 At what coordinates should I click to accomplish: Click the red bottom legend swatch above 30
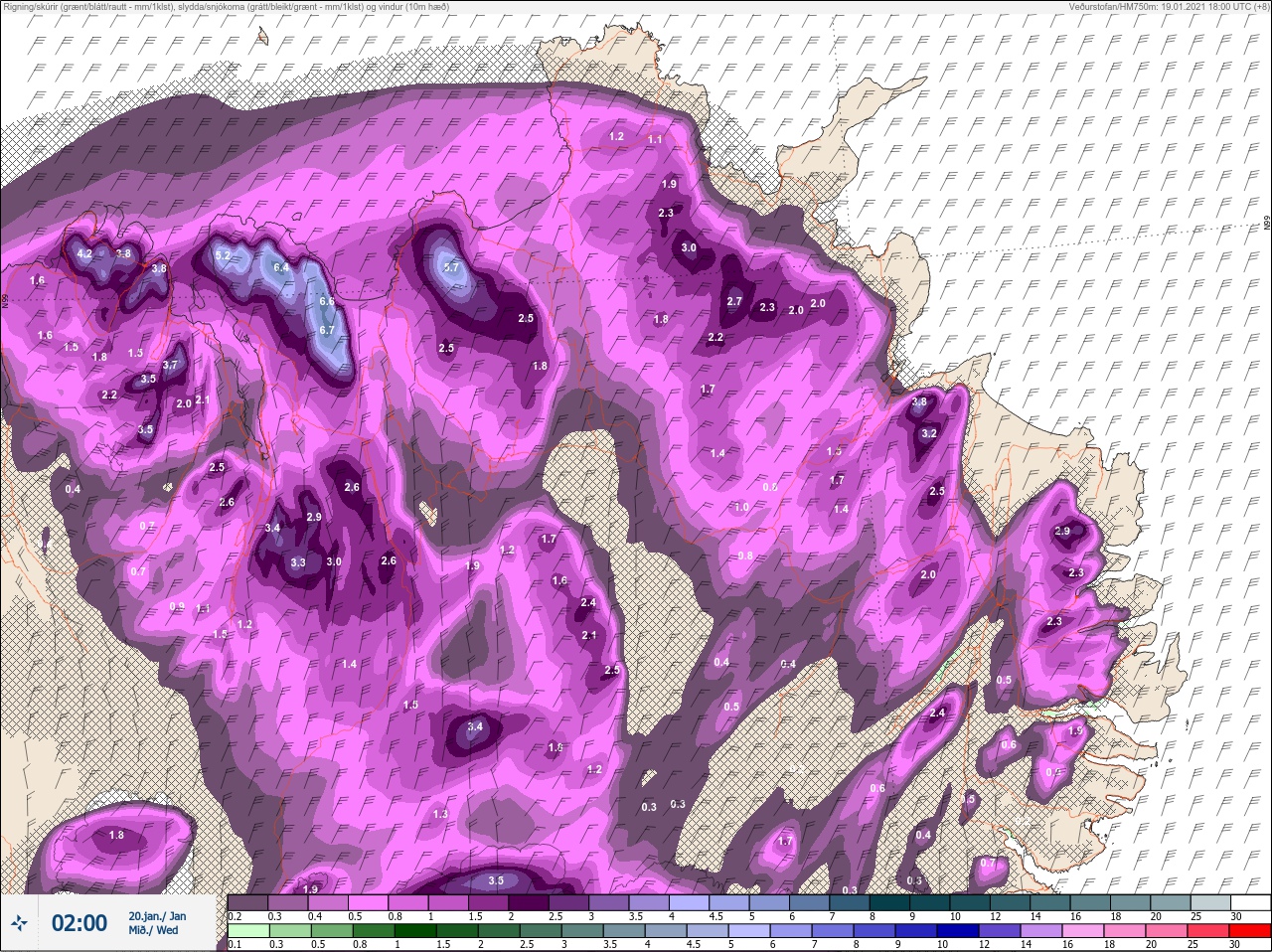tap(1252, 931)
